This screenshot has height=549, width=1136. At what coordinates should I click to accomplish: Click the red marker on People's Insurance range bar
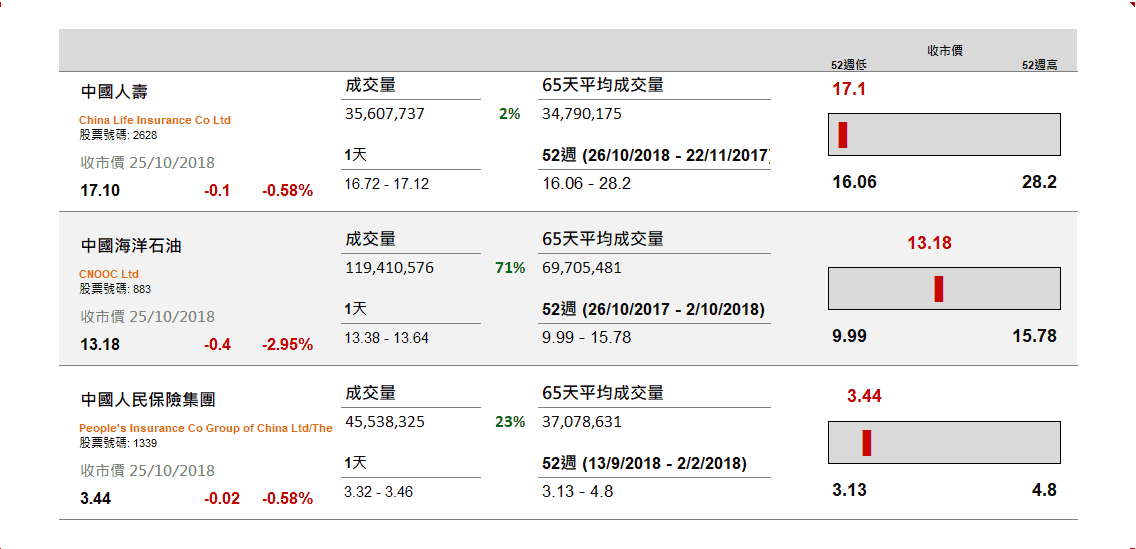point(867,443)
